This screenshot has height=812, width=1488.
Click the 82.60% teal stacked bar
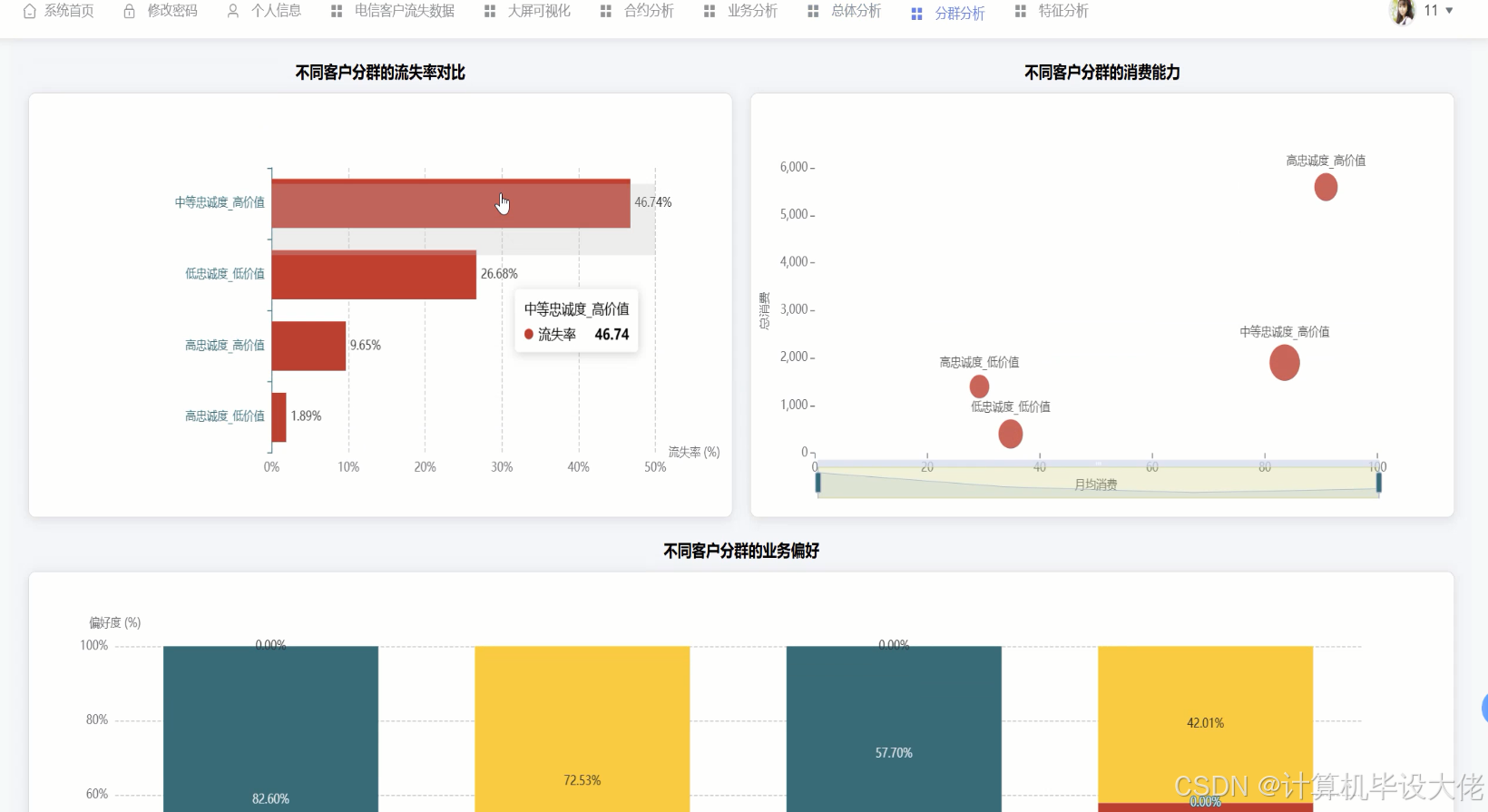[x=270, y=729]
